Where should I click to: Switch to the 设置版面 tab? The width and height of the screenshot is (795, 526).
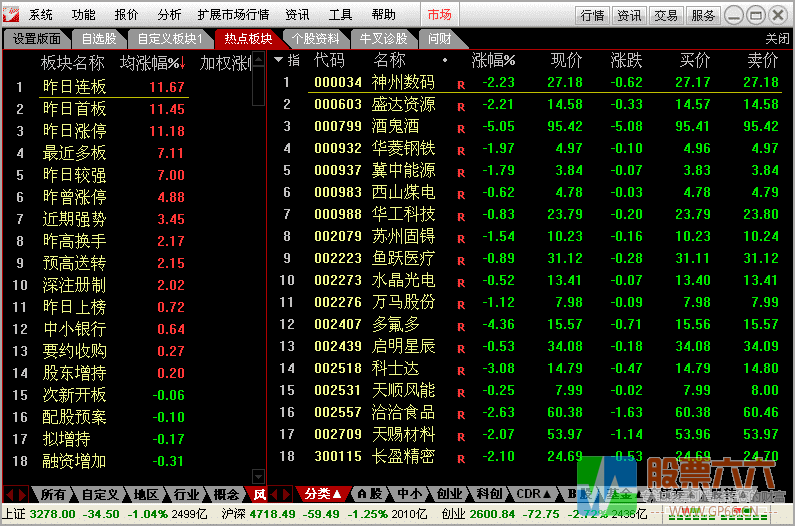(36, 39)
